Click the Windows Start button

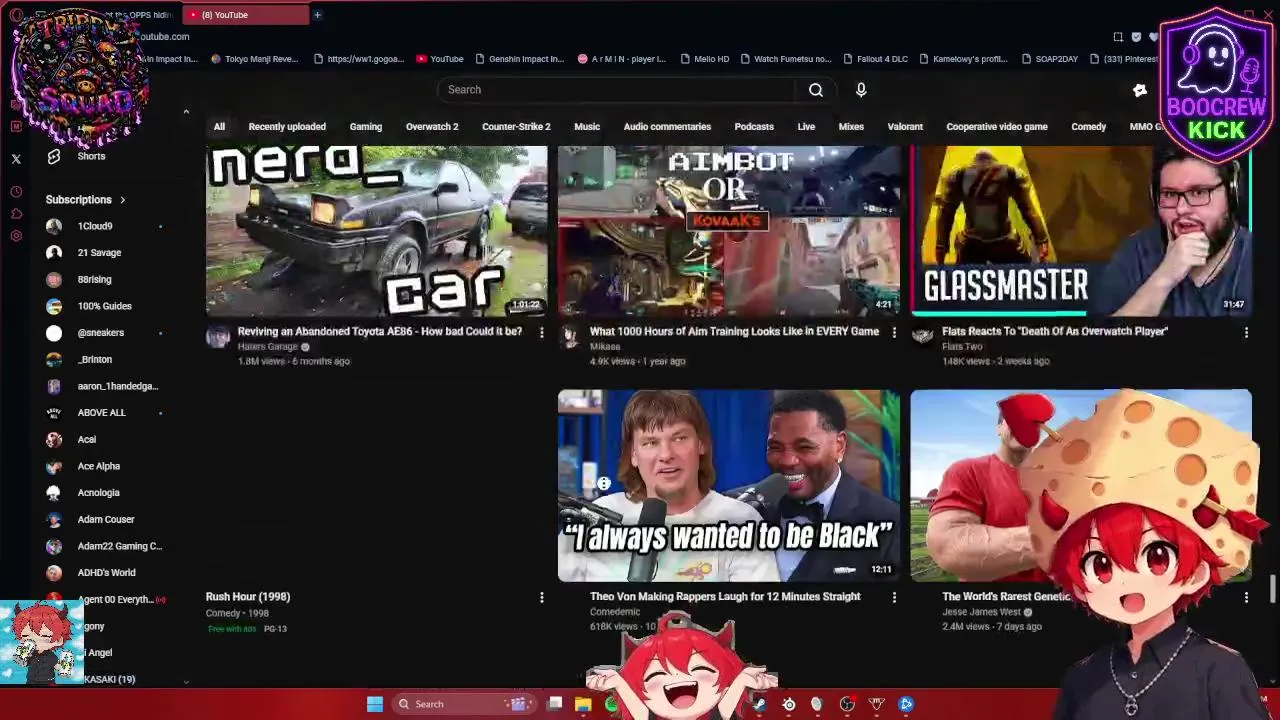pos(375,704)
